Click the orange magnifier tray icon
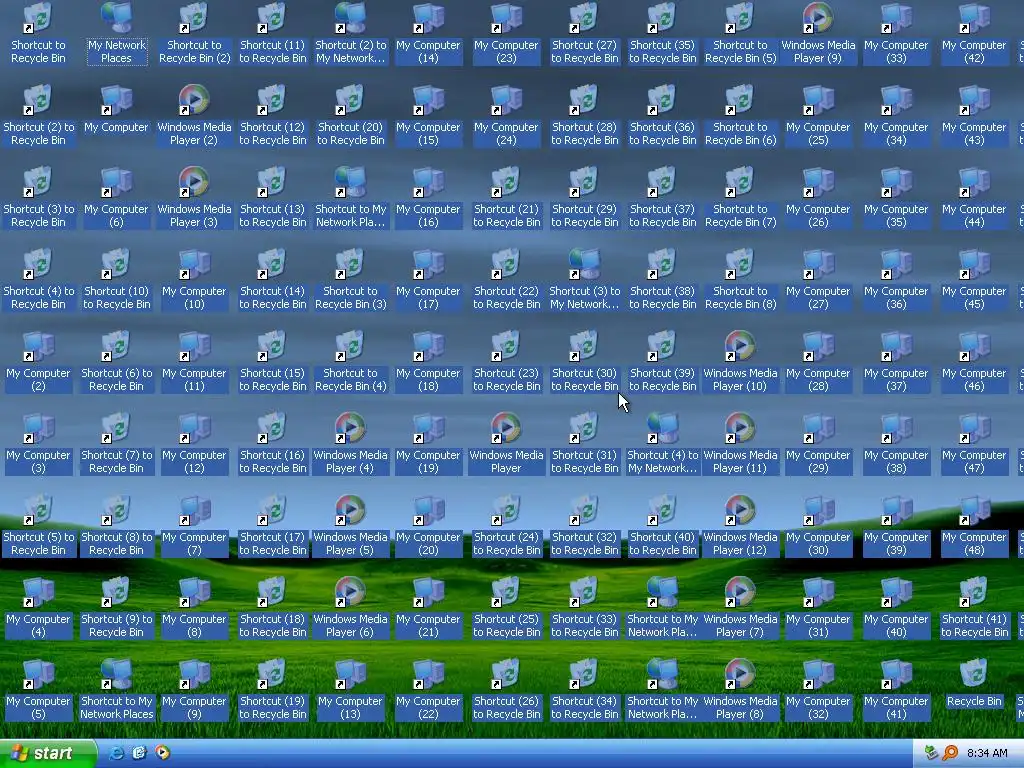The height and width of the screenshot is (768, 1024). [950, 753]
